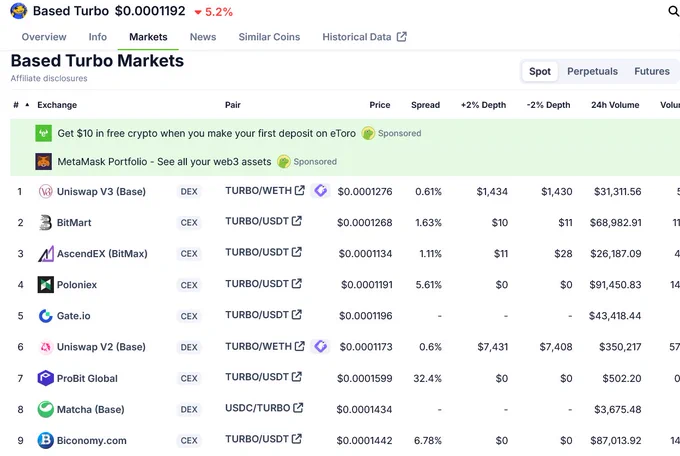Open external link icon for Matcha USDC/TURBO pair
This screenshot has width=680, height=456.
point(298,408)
